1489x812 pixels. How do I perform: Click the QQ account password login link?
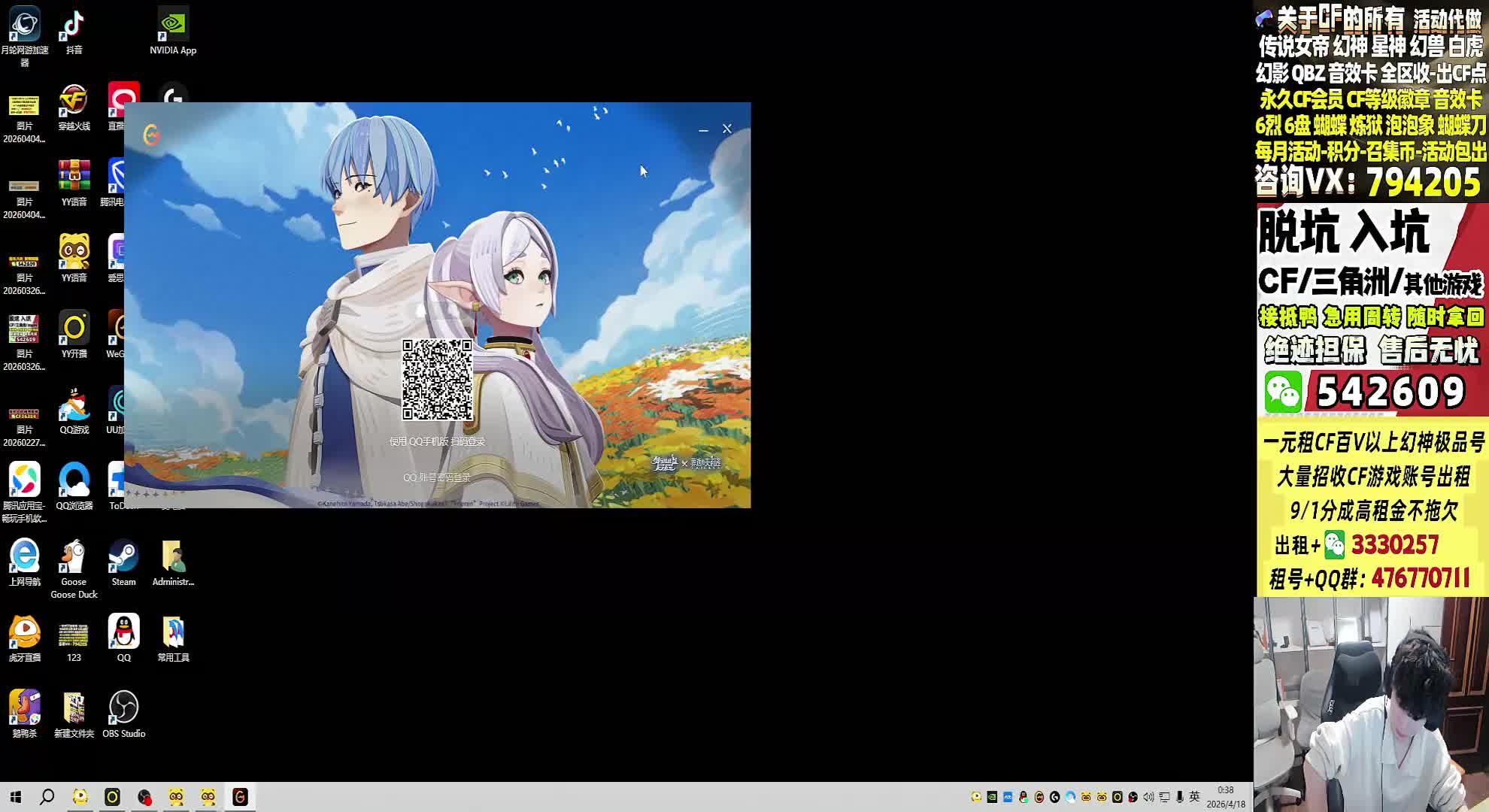[436, 477]
